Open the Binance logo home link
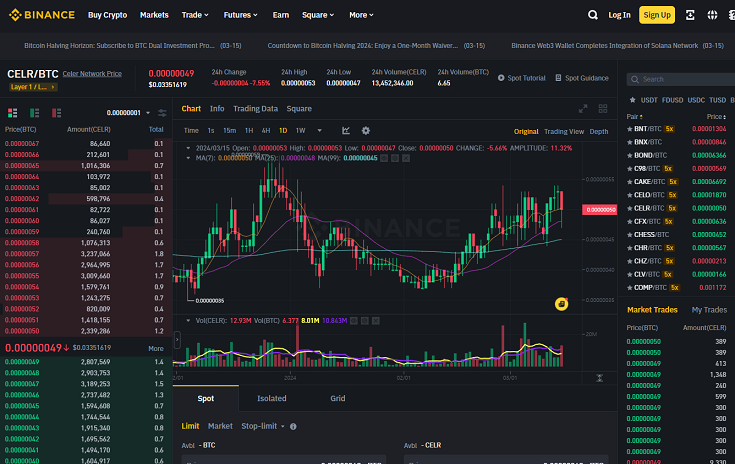This screenshot has width=735, height=464. point(42,15)
